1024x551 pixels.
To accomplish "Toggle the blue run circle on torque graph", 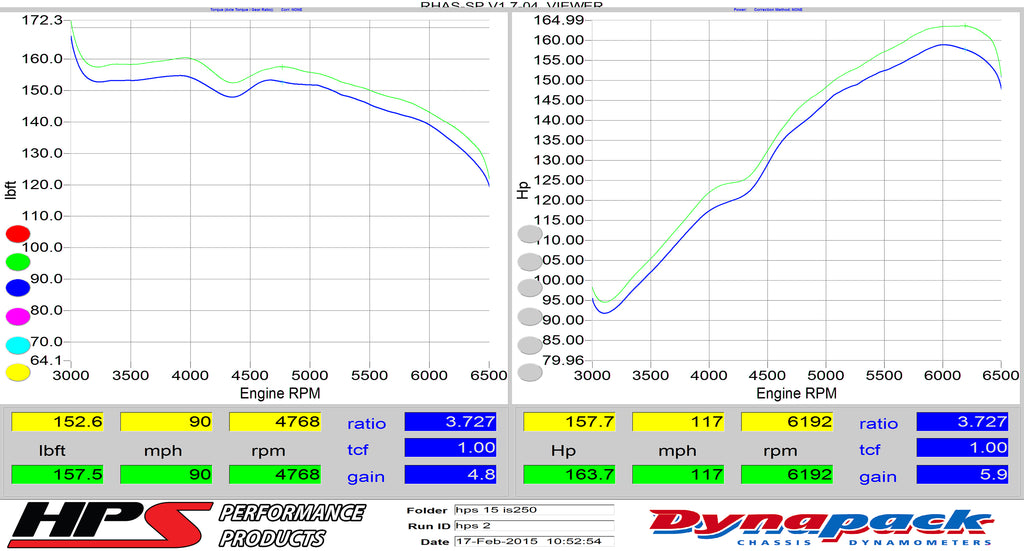I will coord(18,289).
